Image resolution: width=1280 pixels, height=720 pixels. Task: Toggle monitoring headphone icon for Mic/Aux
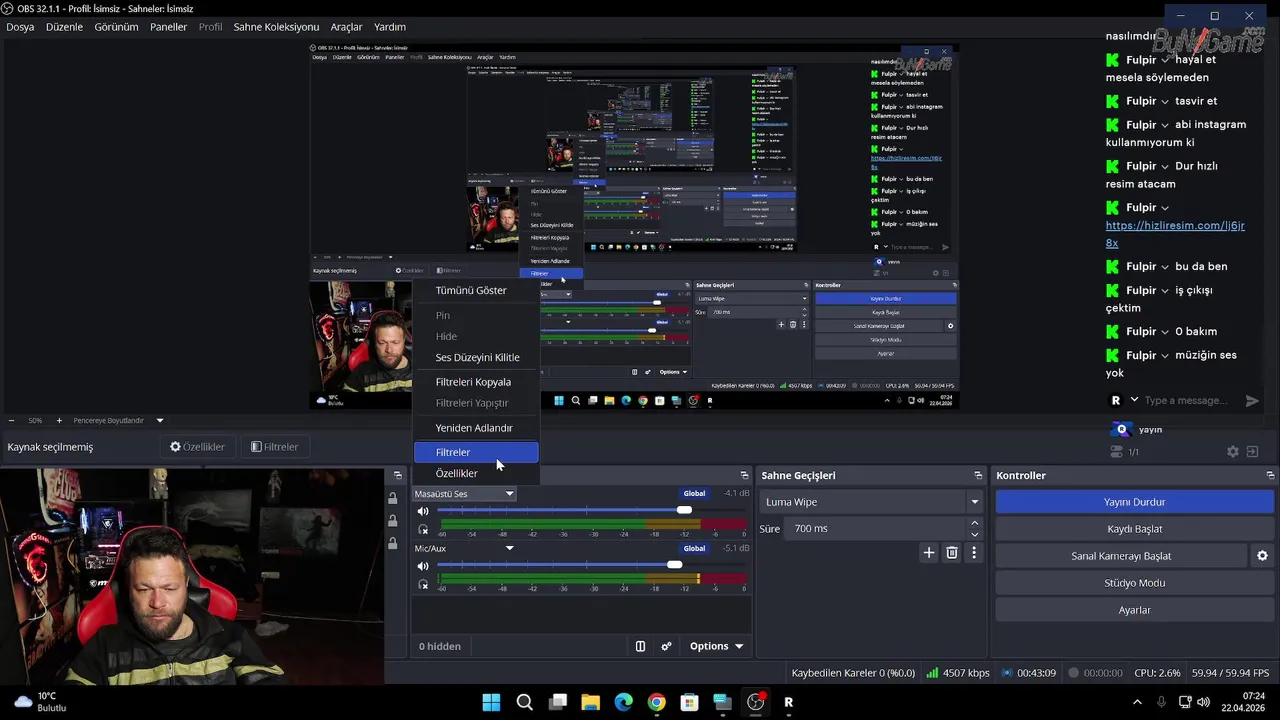[x=423, y=584]
